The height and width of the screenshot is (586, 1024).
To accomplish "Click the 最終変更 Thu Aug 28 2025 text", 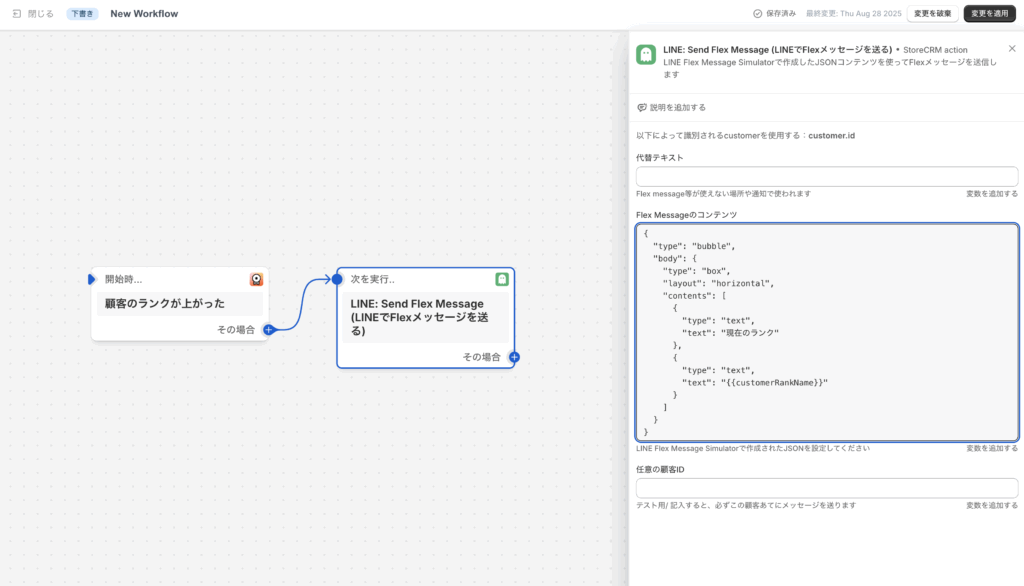I will (854, 14).
